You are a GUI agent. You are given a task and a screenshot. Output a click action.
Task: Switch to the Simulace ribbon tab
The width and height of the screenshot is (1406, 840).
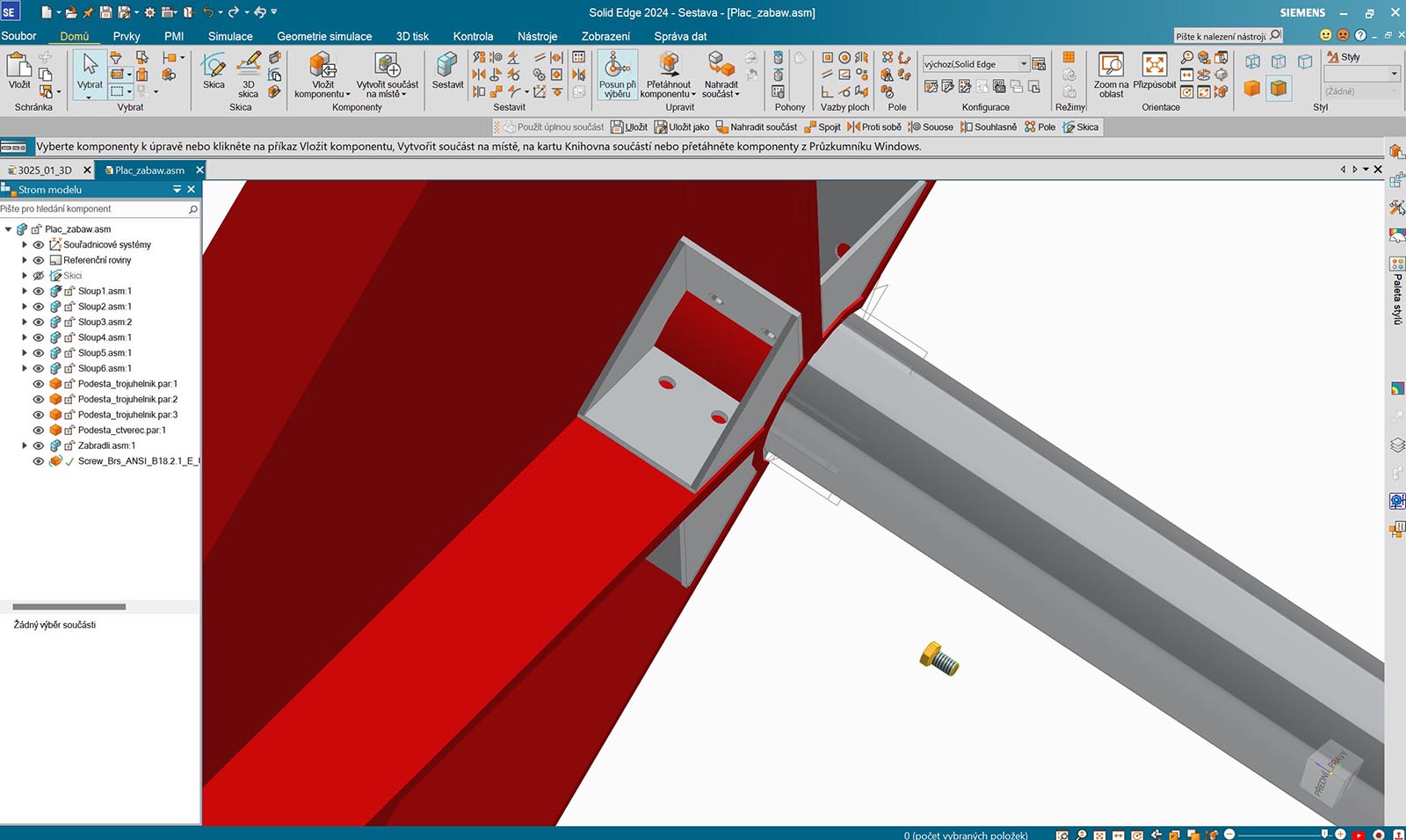[230, 36]
